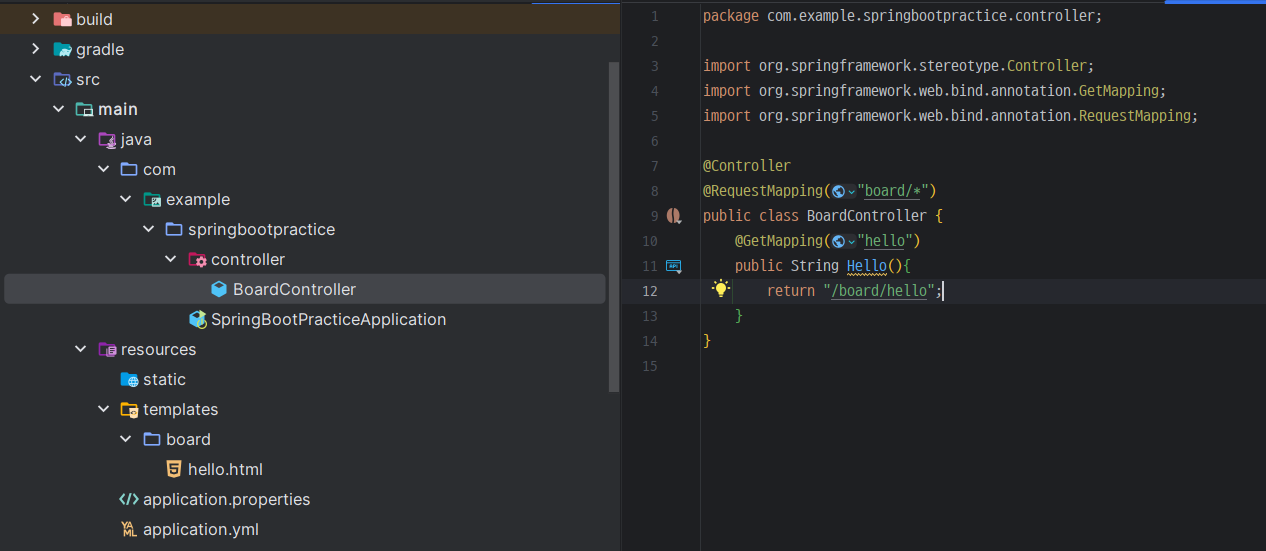Image resolution: width=1266 pixels, height=551 pixels.
Task: Click the project tree vertical scrollbar
Action: point(614,225)
